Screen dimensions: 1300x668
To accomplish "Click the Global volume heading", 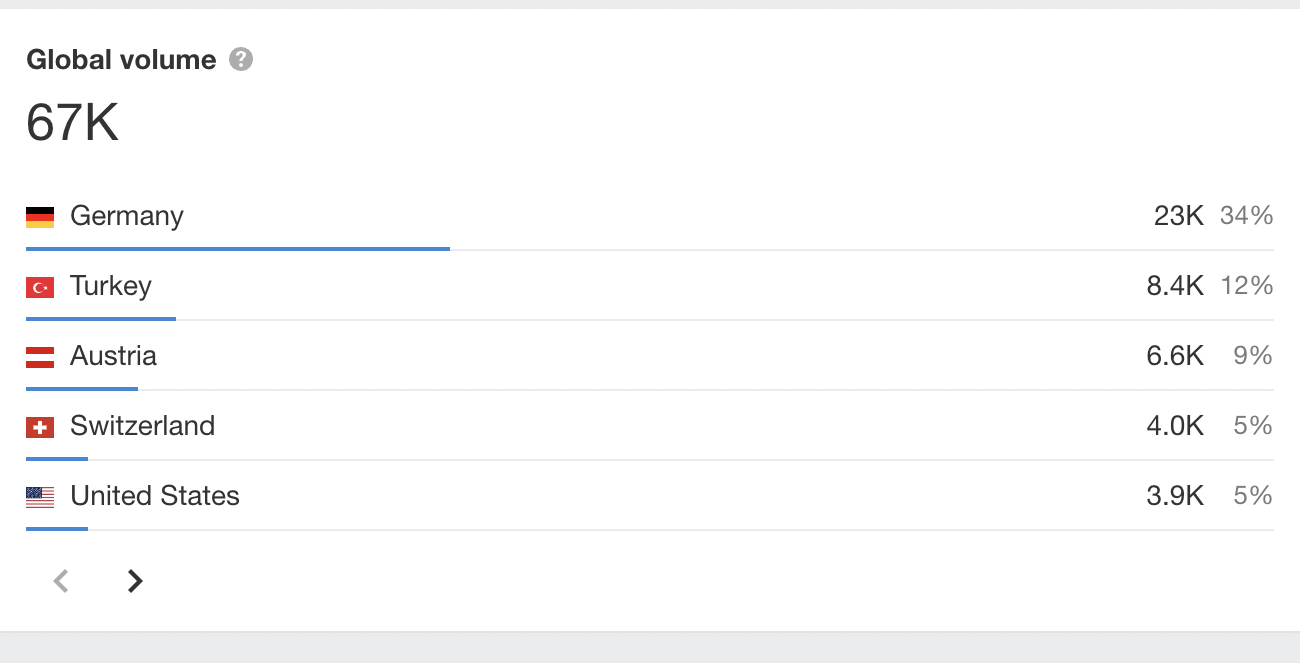I will coord(121,60).
